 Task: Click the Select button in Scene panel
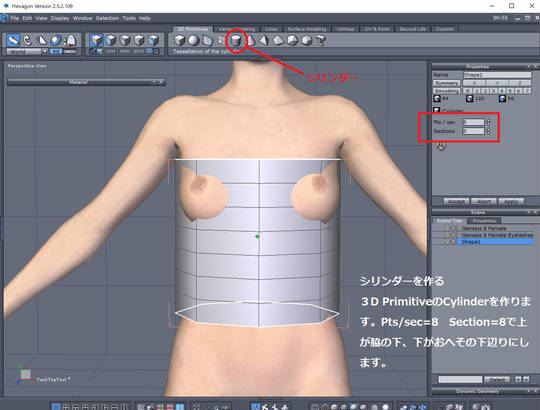point(497,379)
